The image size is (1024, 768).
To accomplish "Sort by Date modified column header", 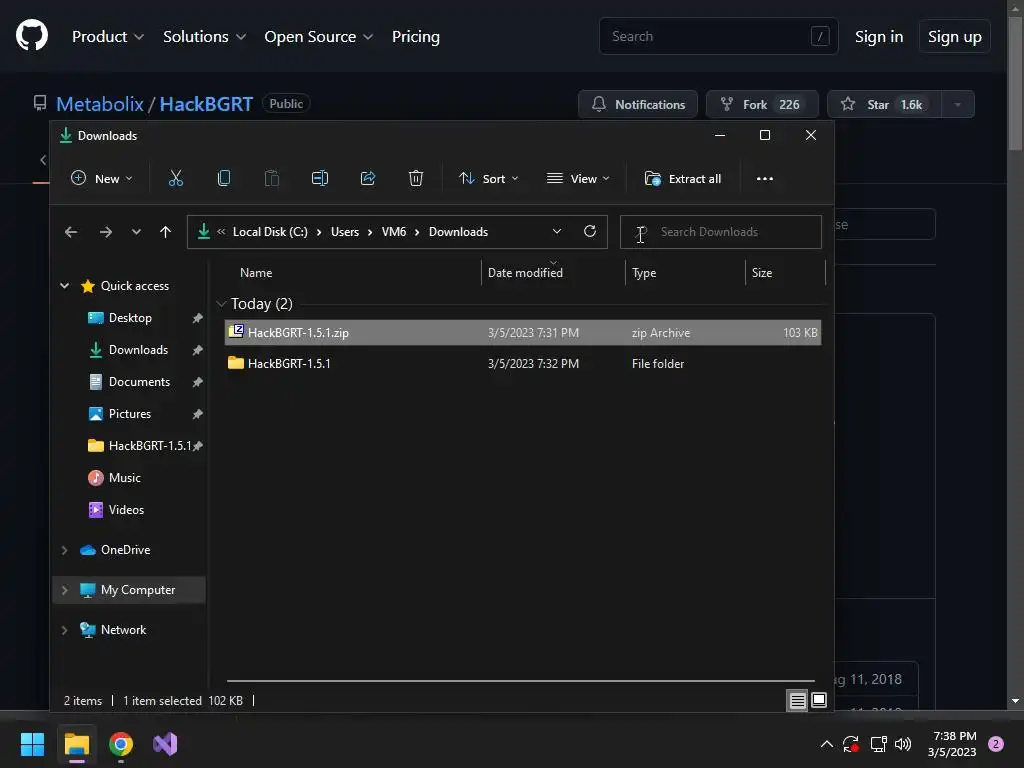I will pos(525,272).
